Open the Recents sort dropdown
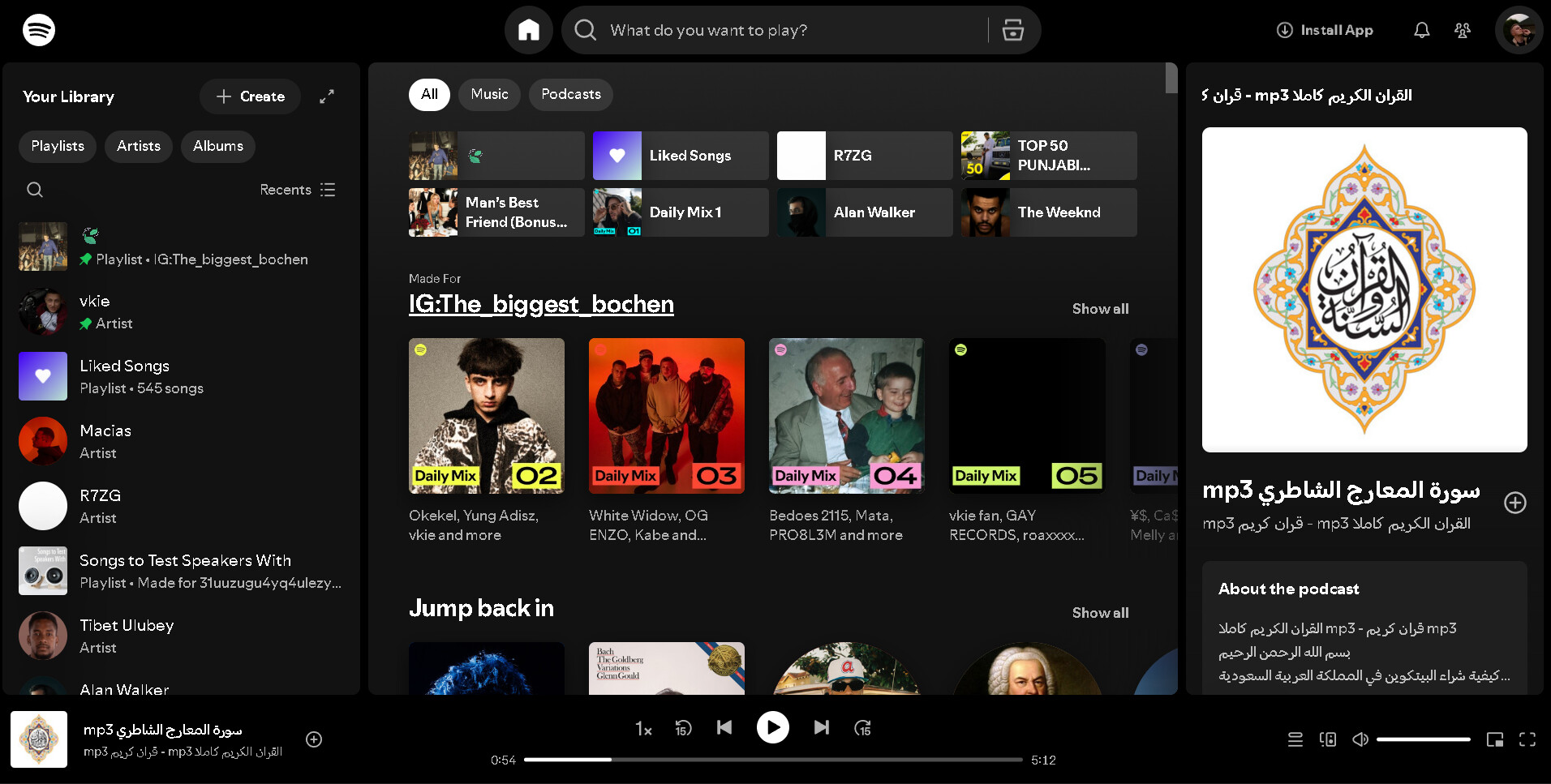This screenshot has width=1551, height=784. 297,190
